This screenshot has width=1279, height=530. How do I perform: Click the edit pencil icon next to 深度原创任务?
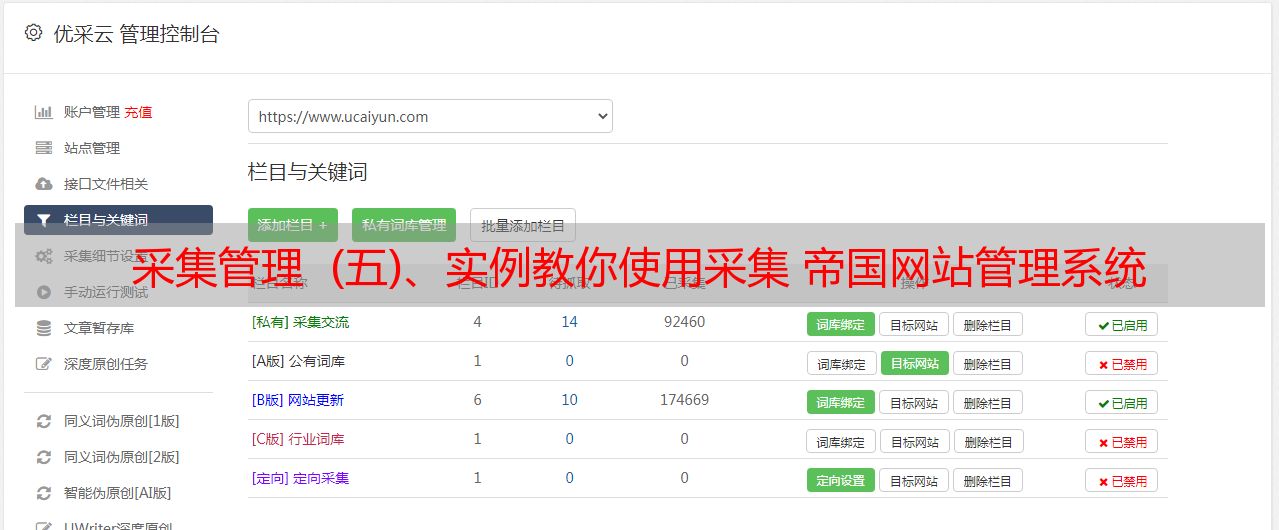pyautogui.click(x=44, y=364)
